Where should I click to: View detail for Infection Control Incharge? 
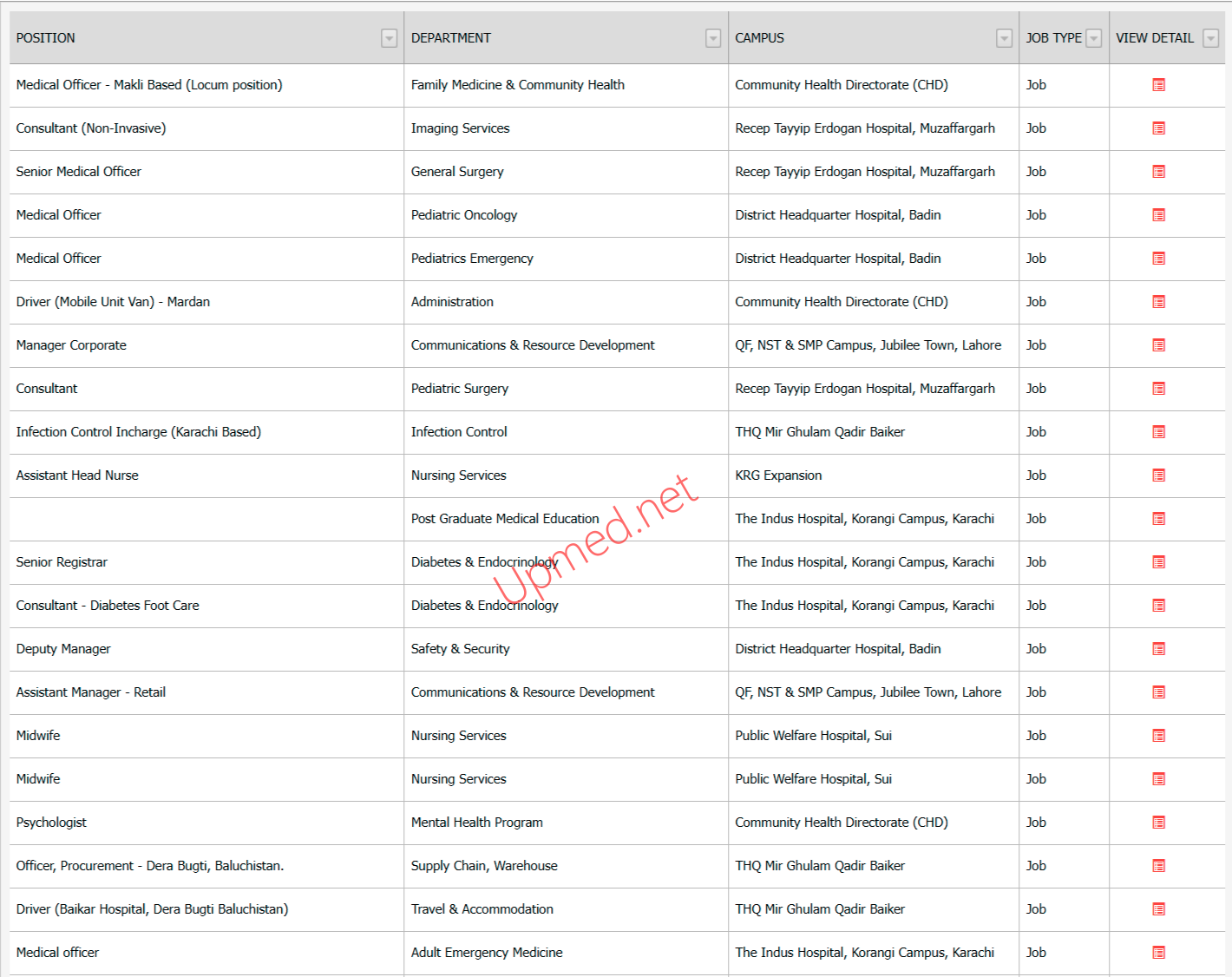tap(1158, 432)
